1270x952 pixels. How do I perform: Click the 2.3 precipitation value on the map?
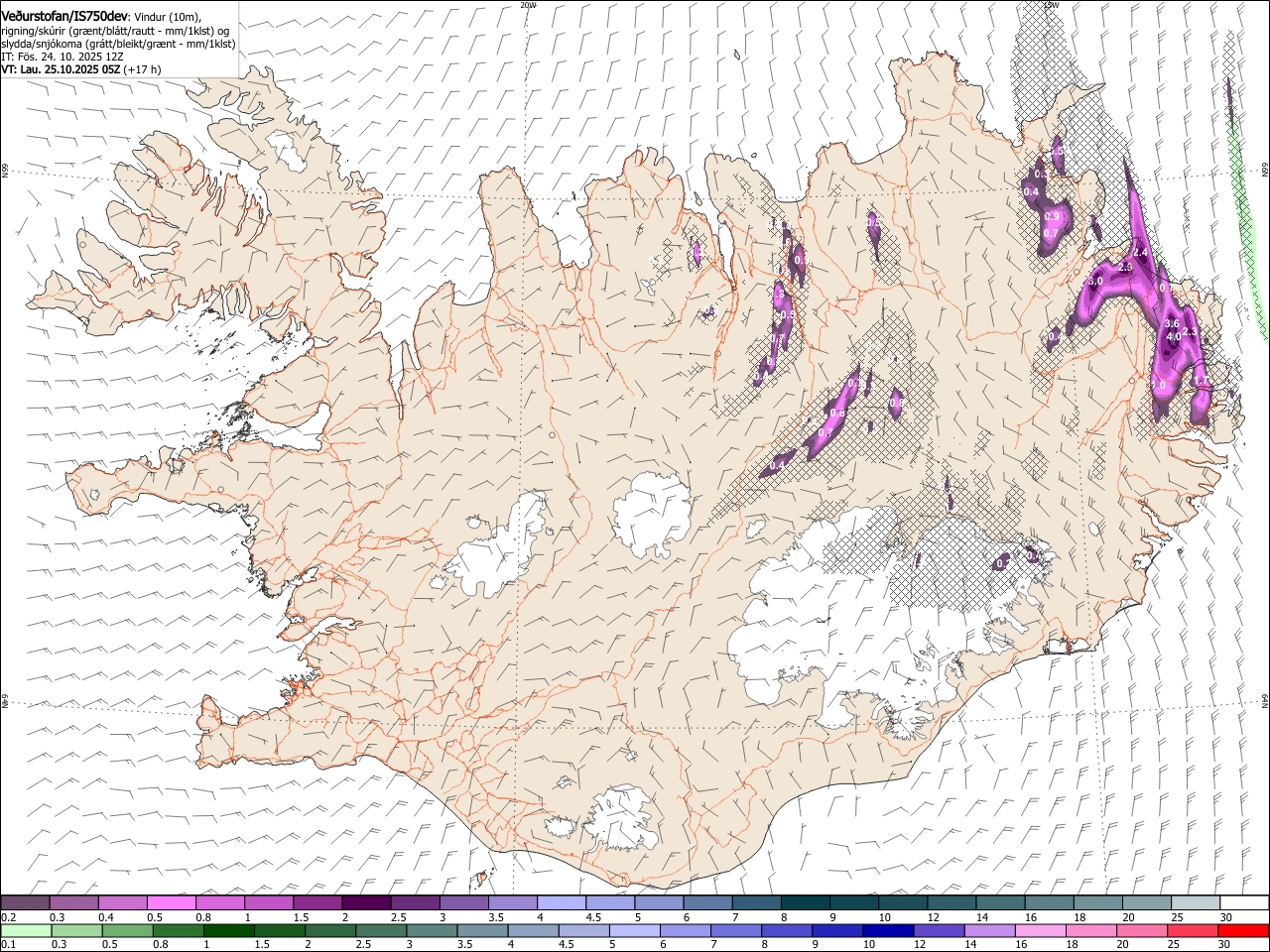tap(1191, 332)
